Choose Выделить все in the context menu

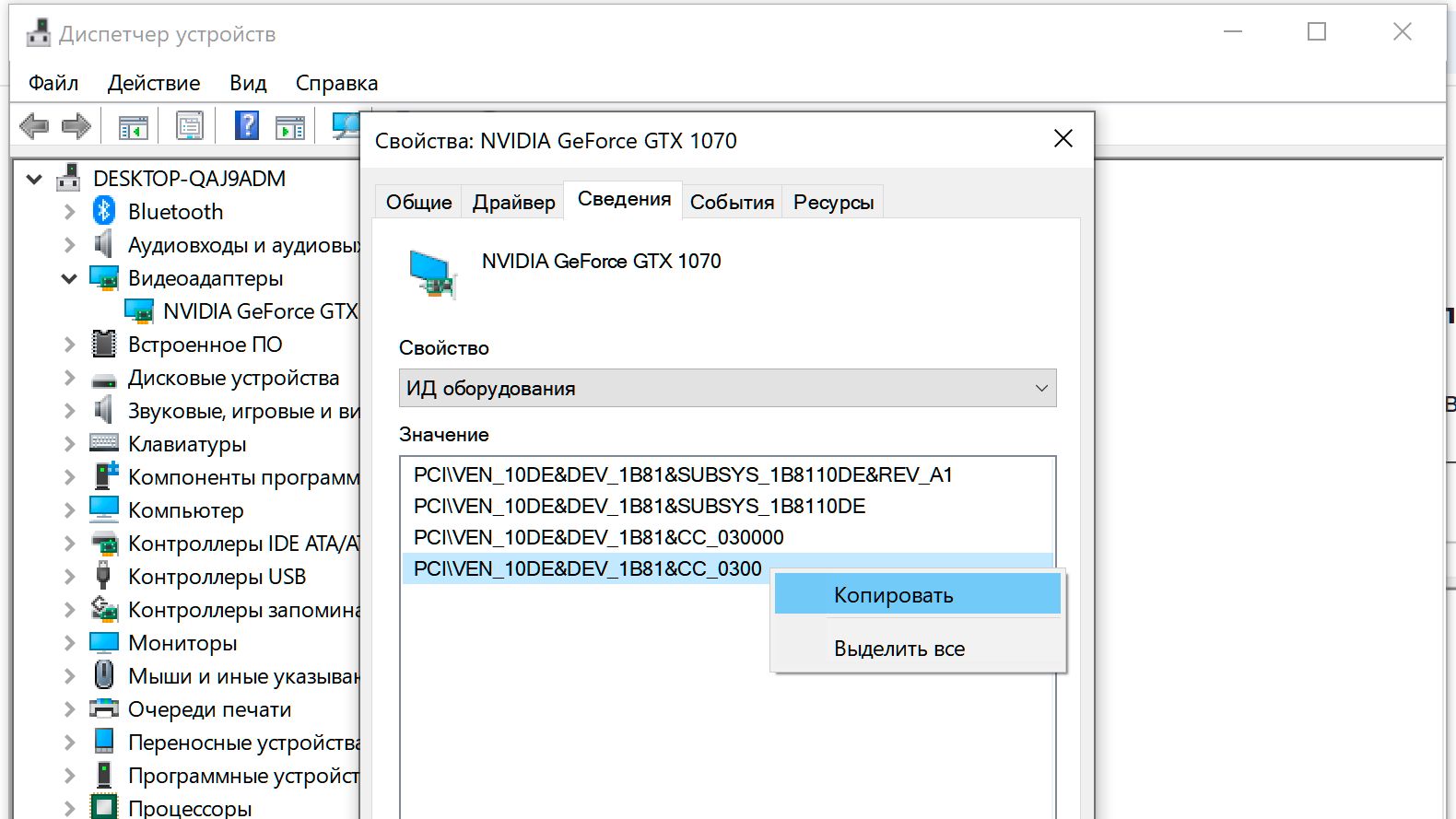click(898, 649)
